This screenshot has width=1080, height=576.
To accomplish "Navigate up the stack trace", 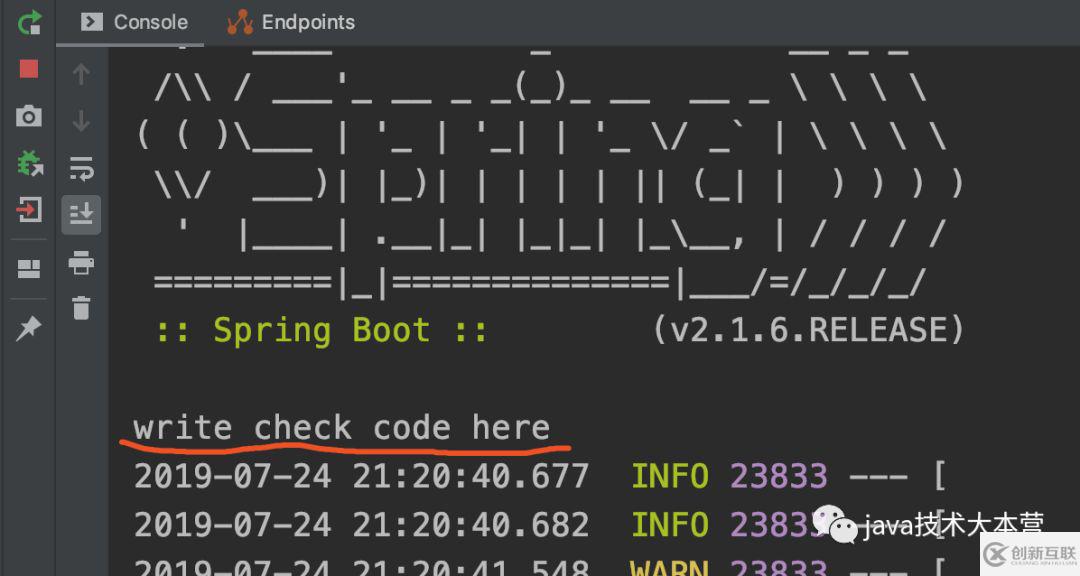I will tap(81, 72).
